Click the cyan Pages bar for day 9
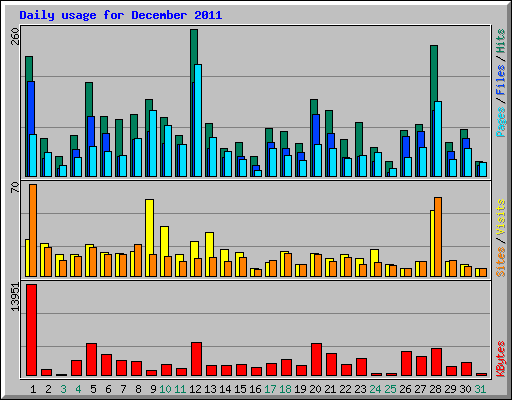Viewport: 512px width, 400px height. pos(153,143)
